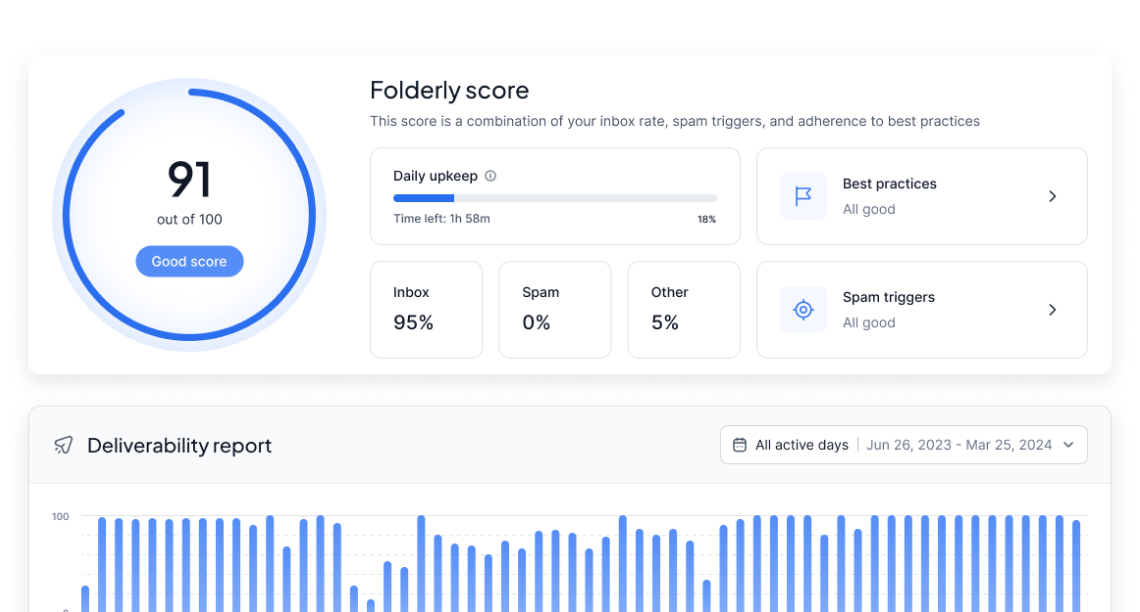
Task: Click the 91 score circular gauge
Action: point(189,181)
